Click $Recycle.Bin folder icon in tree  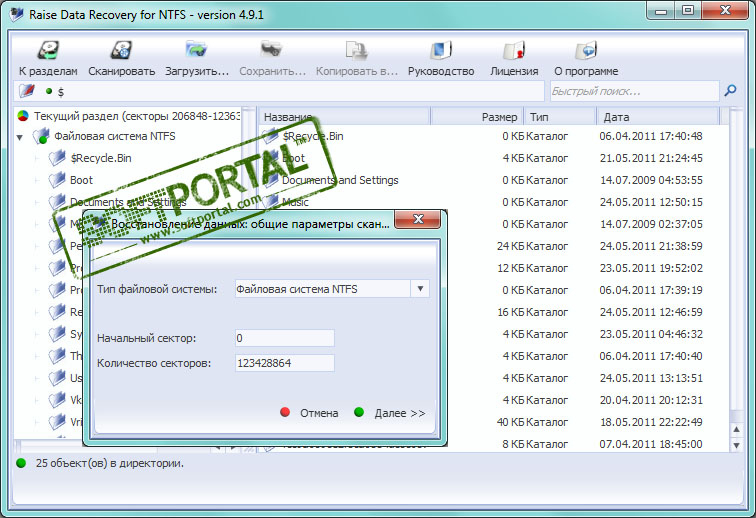[57, 158]
